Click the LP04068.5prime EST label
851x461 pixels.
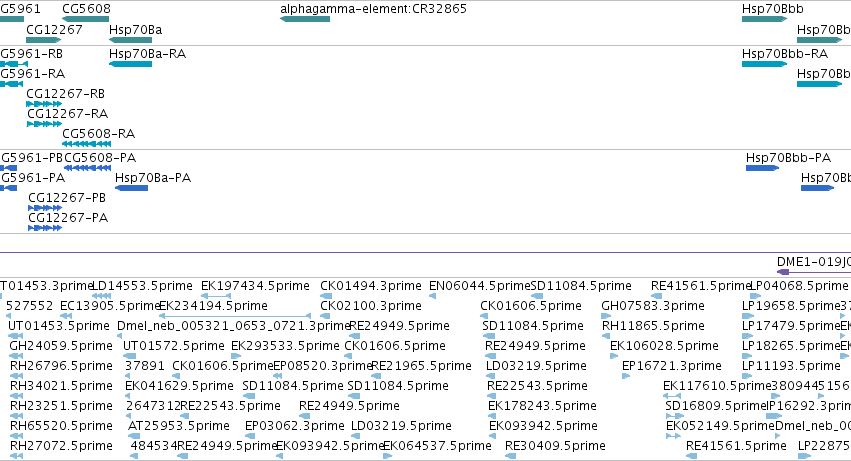click(x=799, y=286)
